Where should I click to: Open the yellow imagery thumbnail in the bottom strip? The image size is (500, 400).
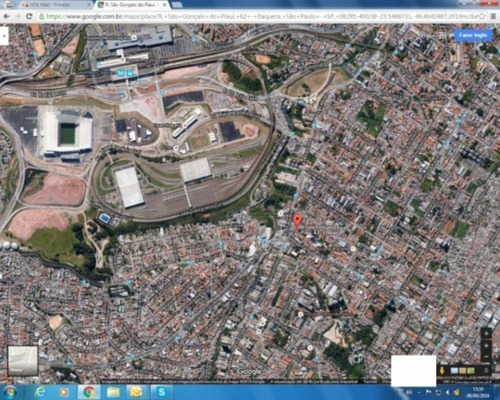[x=463, y=370]
